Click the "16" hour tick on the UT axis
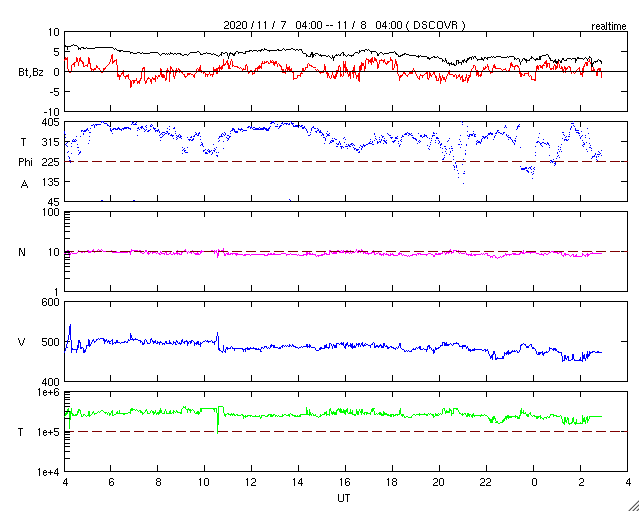The width and height of the screenshot is (640, 512). tap(345, 483)
